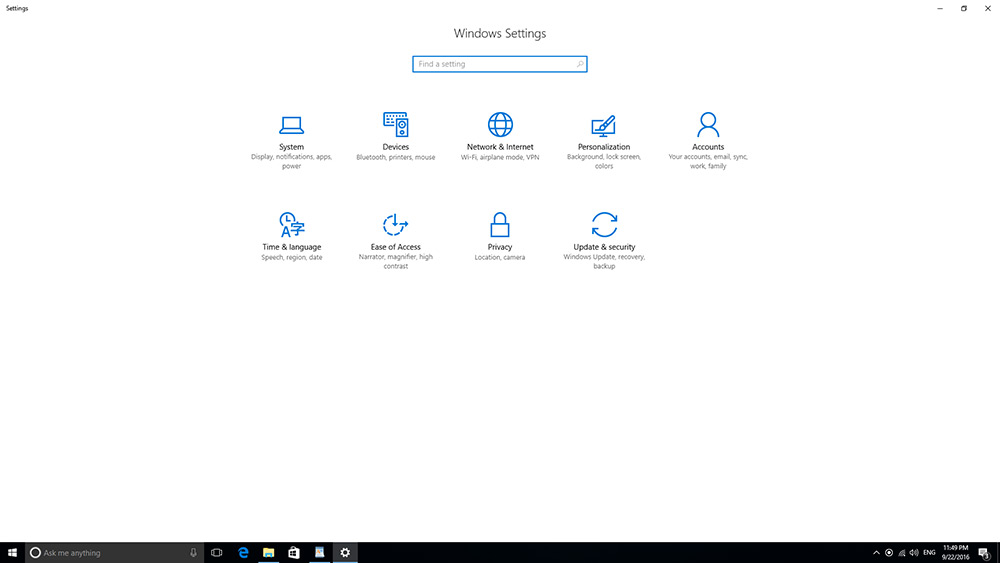Screen dimensions: 1000x563
Task: Activate the Cortana microphone icon
Action: [x=193, y=553]
